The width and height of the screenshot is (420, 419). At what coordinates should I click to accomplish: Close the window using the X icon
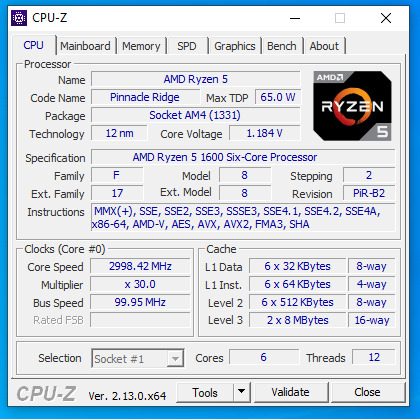point(386,18)
